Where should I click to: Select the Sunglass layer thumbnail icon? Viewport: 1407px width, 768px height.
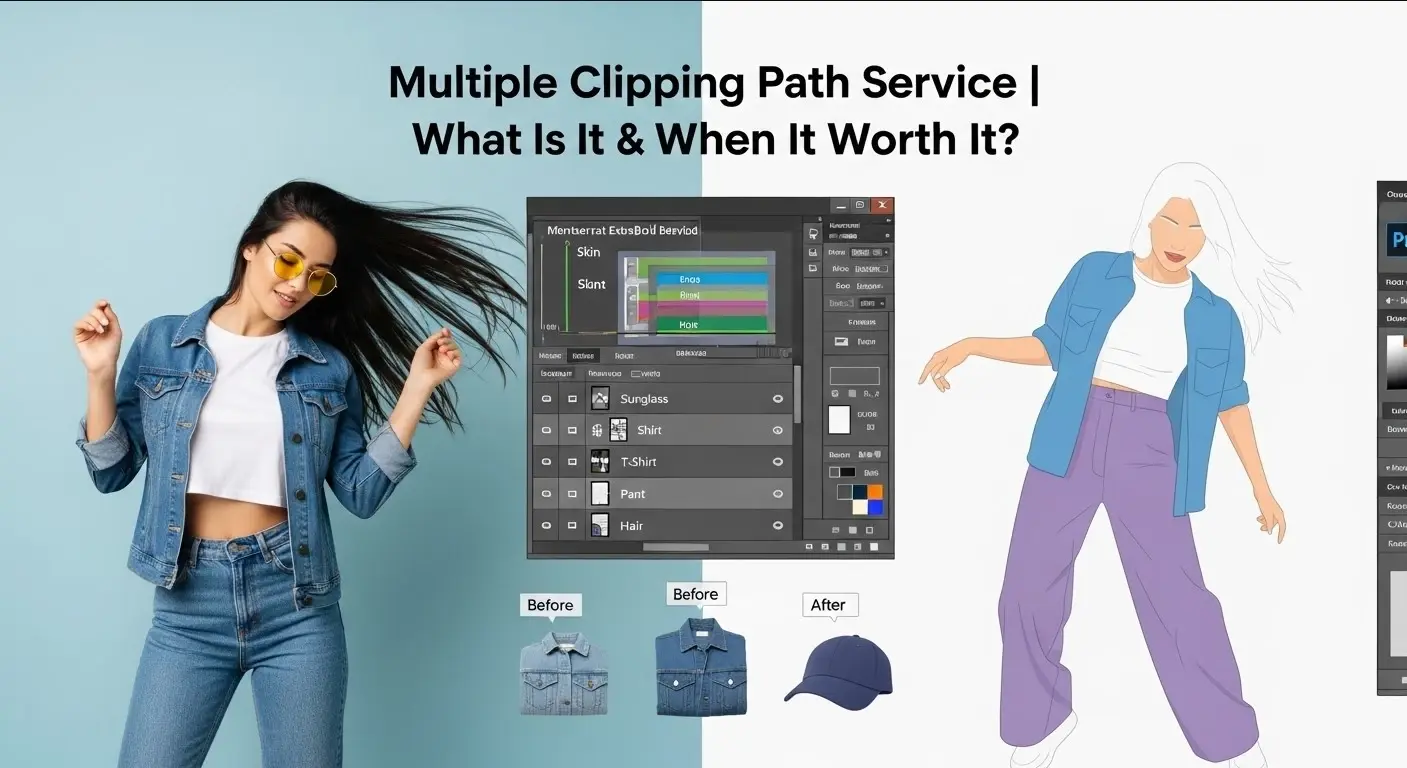click(600, 399)
